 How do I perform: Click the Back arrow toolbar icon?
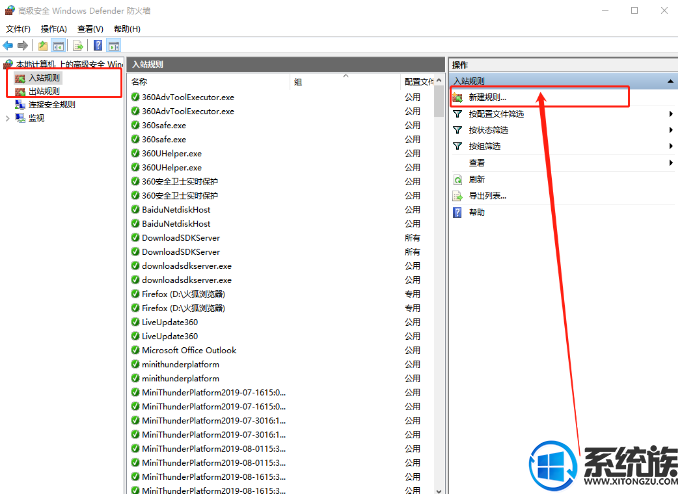[8, 45]
